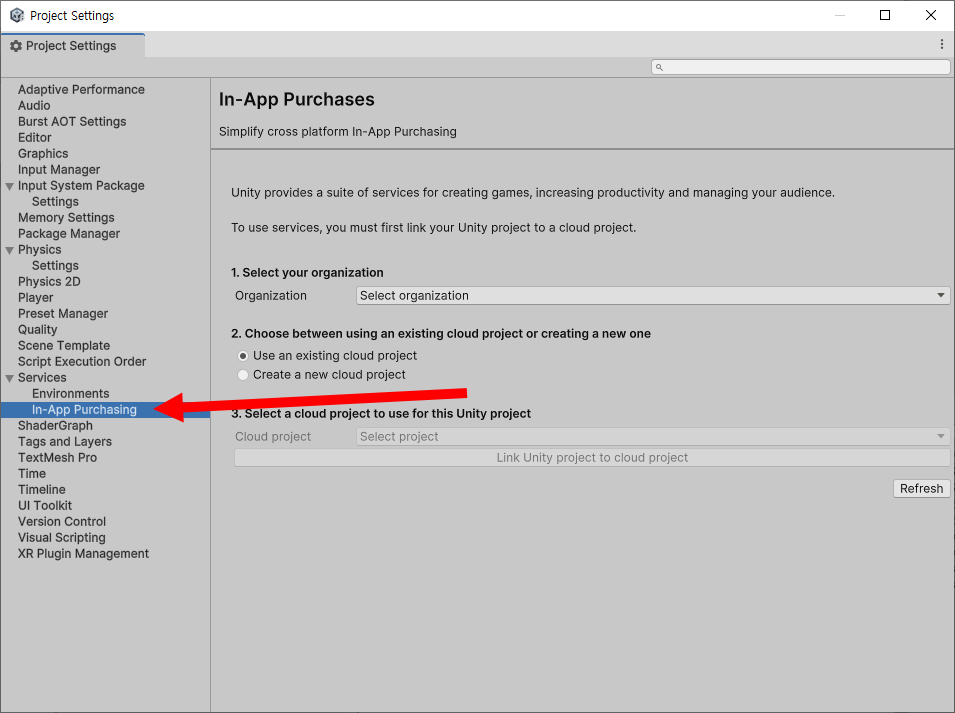The width and height of the screenshot is (955, 713).
Task: Open XR Plugin Management settings
Action: point(83,553)
